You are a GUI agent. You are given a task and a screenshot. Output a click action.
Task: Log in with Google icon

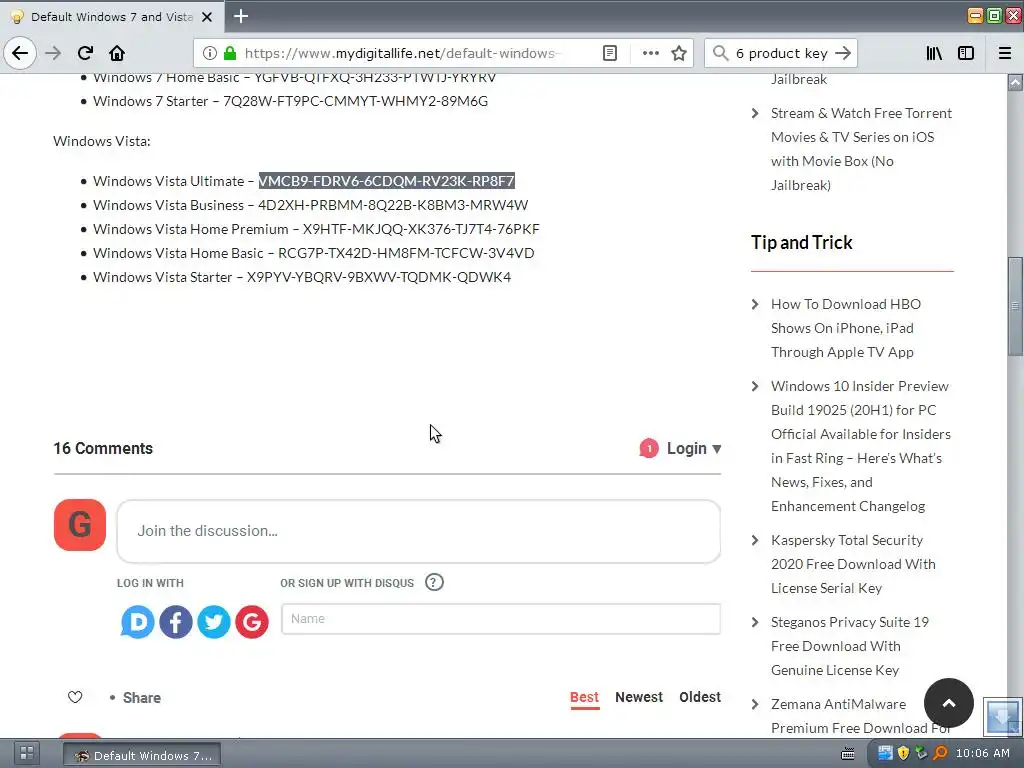click(252, 622)
